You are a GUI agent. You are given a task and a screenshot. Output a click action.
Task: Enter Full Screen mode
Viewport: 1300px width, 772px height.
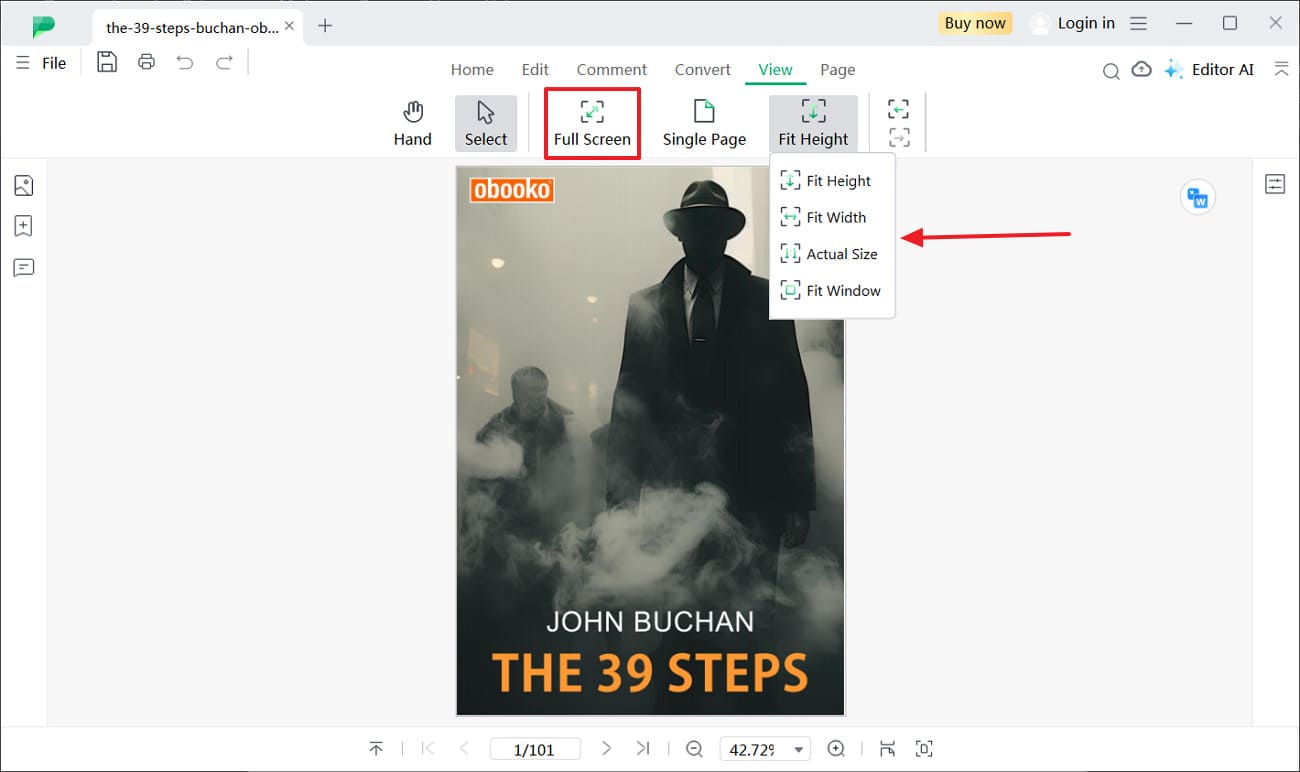(x=592, y=123)
